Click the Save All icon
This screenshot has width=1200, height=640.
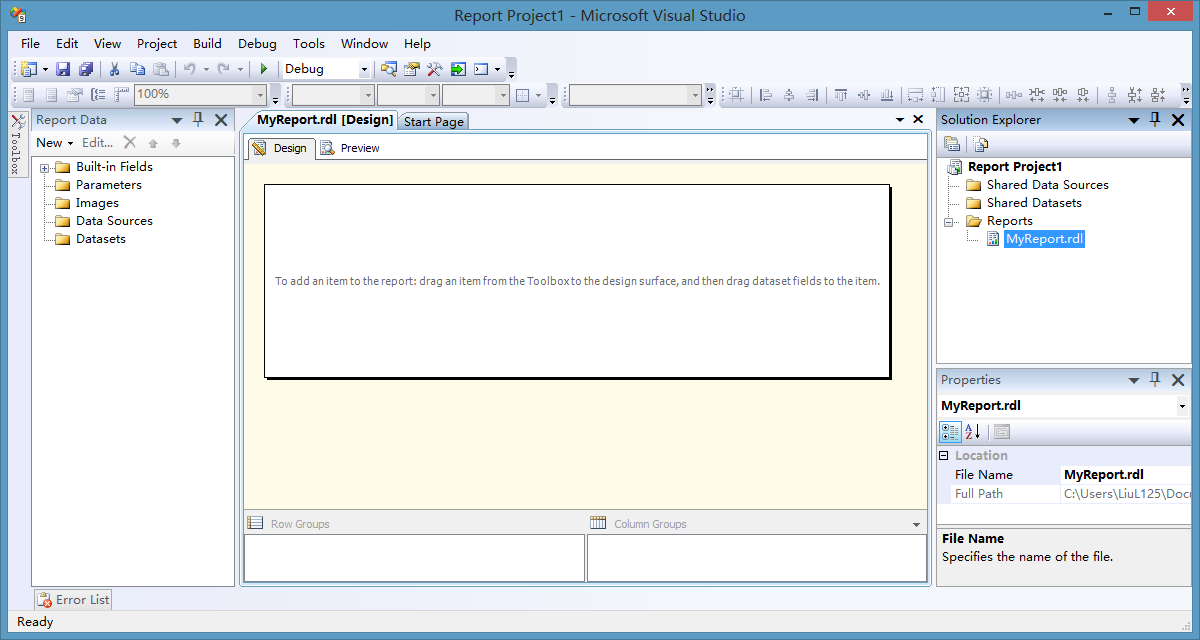click(x=86, y=69)
